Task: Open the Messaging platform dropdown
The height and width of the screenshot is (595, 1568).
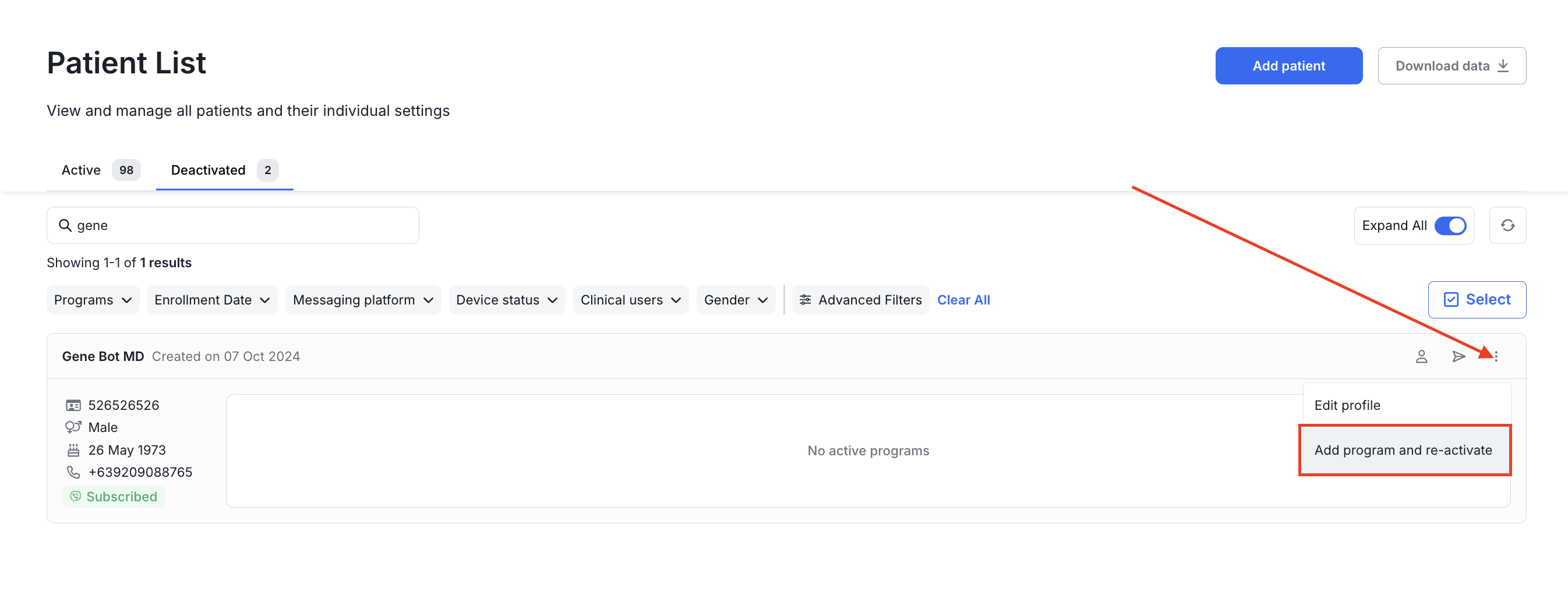Action: click(363, 299)
